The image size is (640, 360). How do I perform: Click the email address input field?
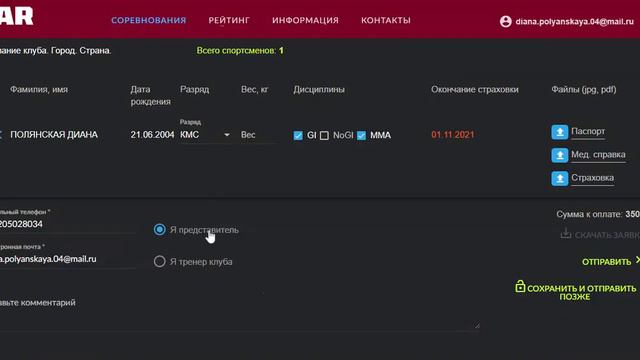coord(67,259)
